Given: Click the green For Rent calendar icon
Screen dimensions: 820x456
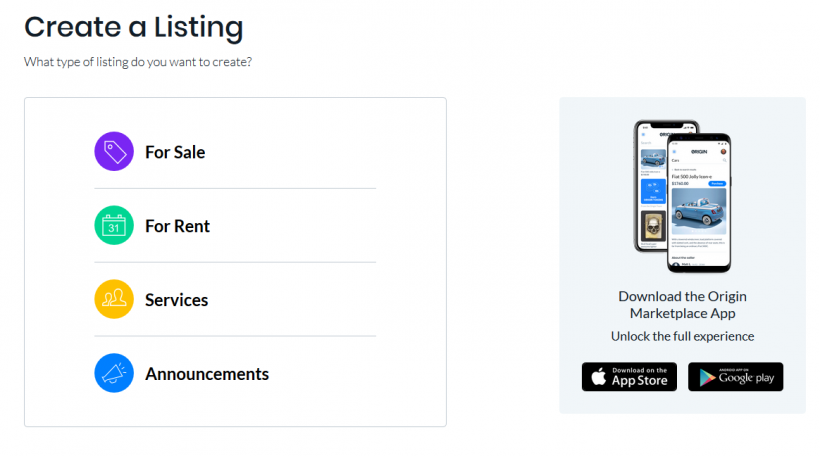Looking at the screenshot, I should 114,226.
